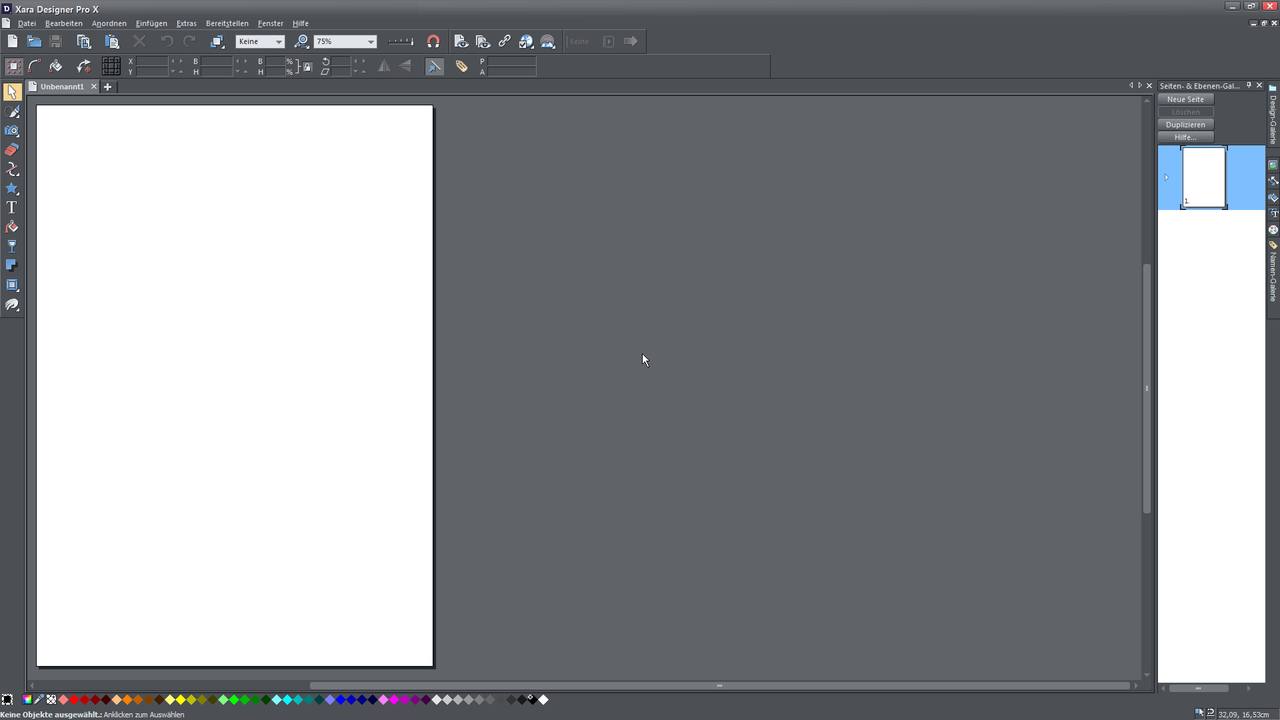The height and width of the screenshot is (720, 1280).
Task: Open the Einfügen menu
Action: pos(152,23)
